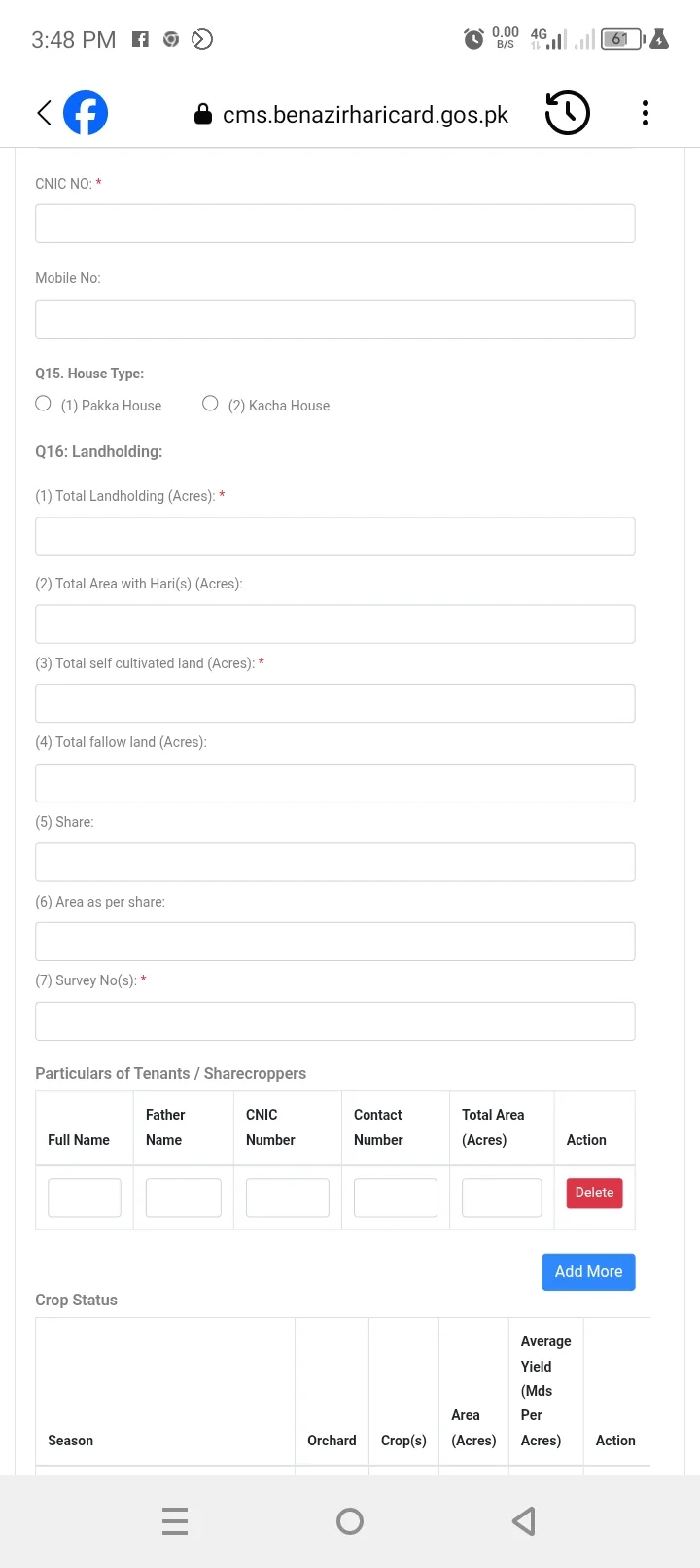Open the three-dot overflow menu
Image resolution: width=700 pixels, height=1568 pixels.
[x=646, y=113]
